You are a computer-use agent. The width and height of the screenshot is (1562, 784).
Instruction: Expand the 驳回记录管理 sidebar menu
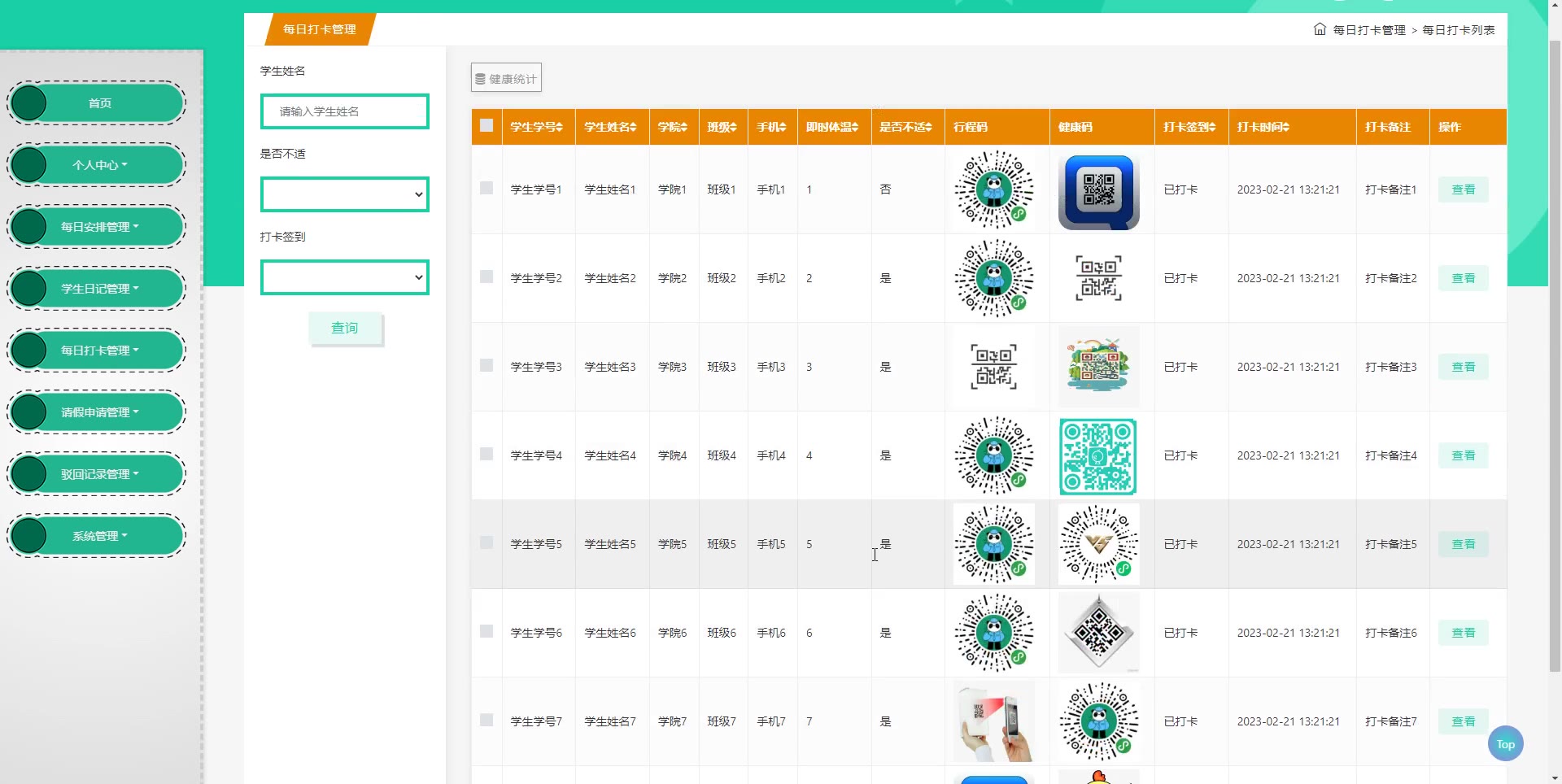(x=97, y=474)
